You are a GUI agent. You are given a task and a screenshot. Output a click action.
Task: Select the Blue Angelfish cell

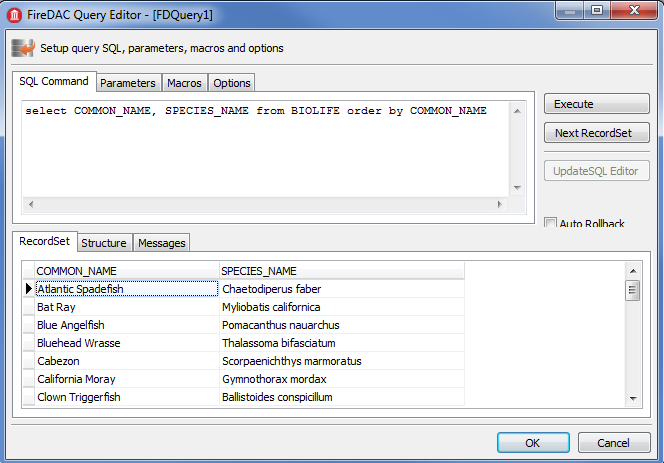coord(127,325)
